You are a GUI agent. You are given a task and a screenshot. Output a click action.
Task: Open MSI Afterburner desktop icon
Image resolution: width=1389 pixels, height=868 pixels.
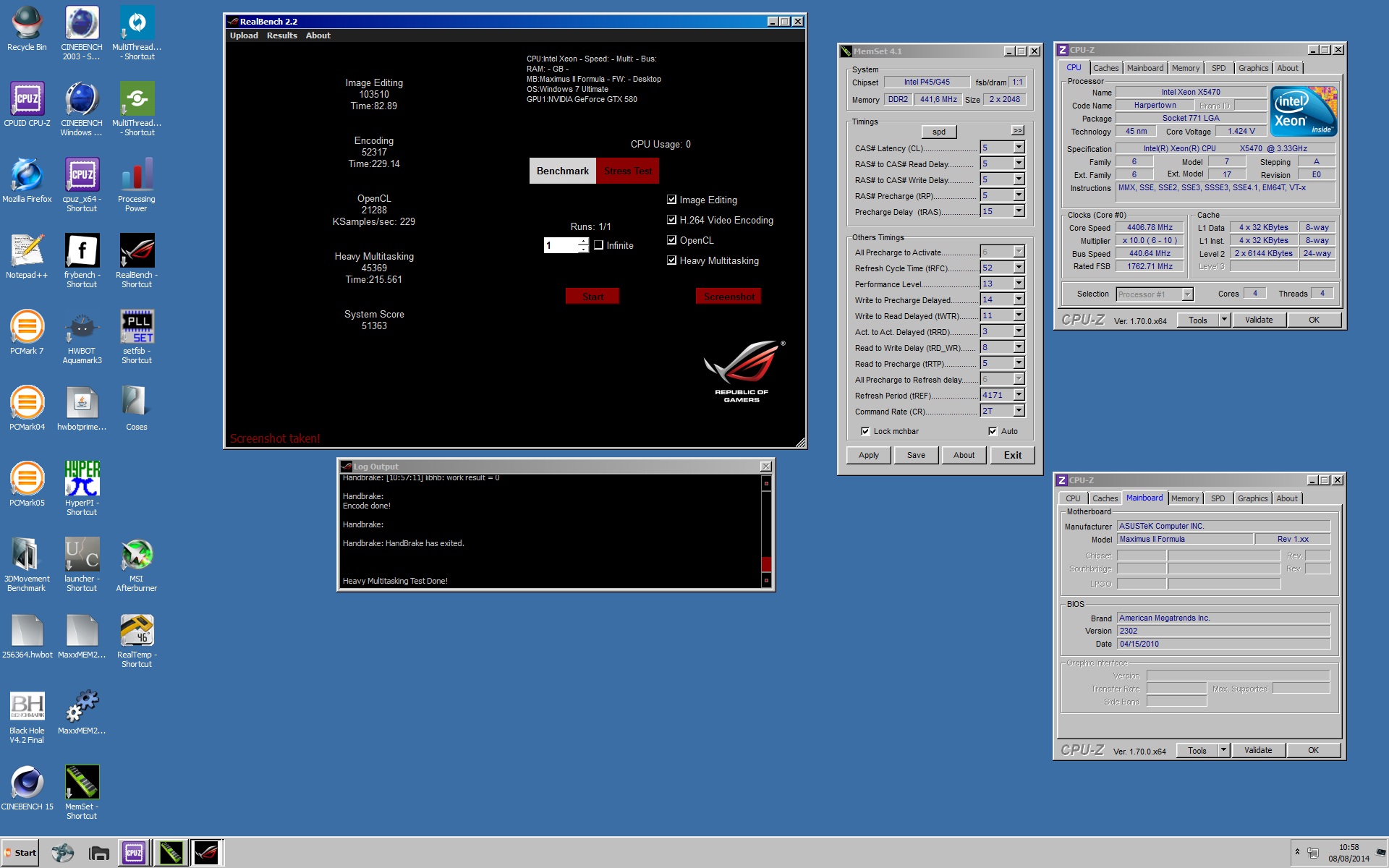(x=137, y=565)
